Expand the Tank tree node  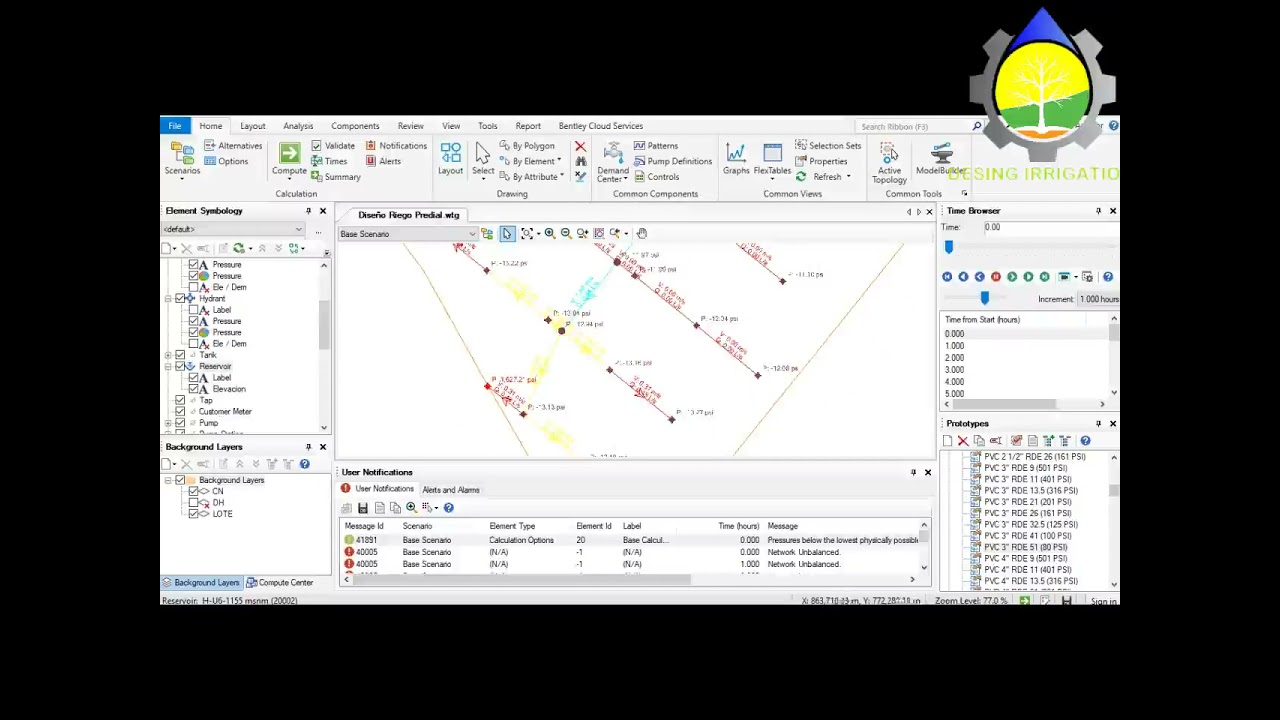tap(169, 355)
